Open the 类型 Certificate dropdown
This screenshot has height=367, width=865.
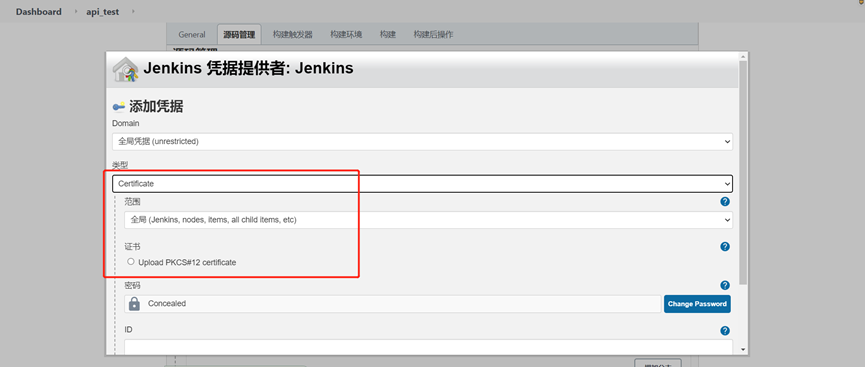[x=423, y=184]
